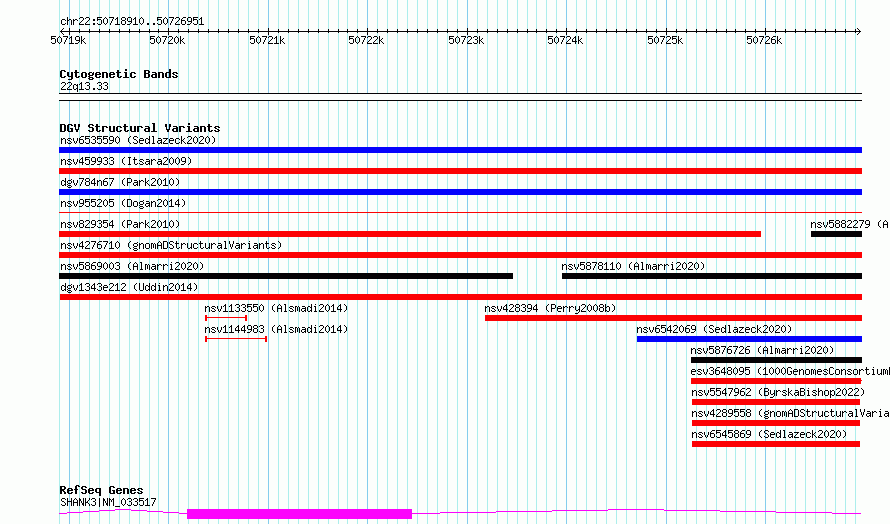Click the 50719k ruler mark
This screenshot has height=524, width=890.
coord(68,40)
